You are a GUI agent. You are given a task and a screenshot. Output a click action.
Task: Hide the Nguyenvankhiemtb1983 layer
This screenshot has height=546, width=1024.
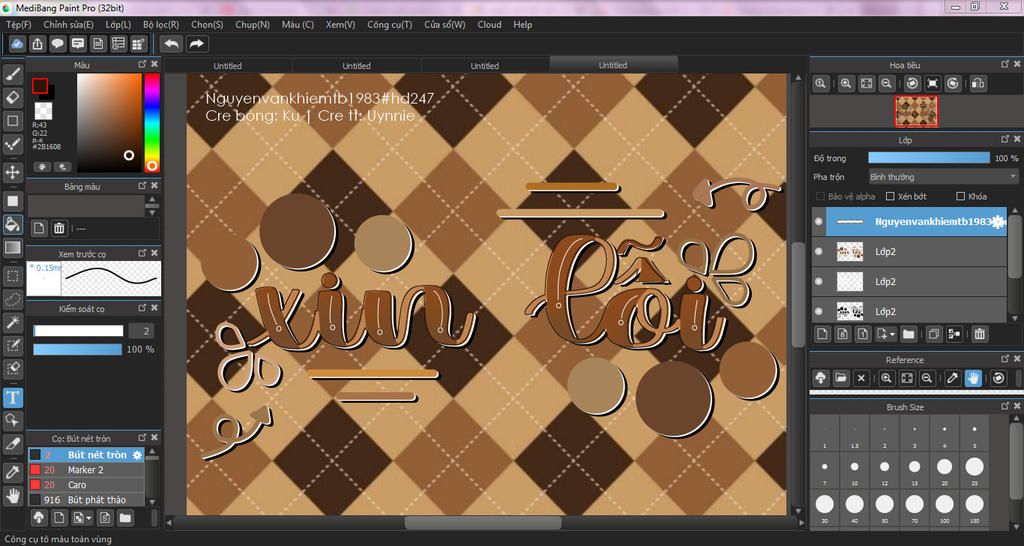click(x=819, y=222)
